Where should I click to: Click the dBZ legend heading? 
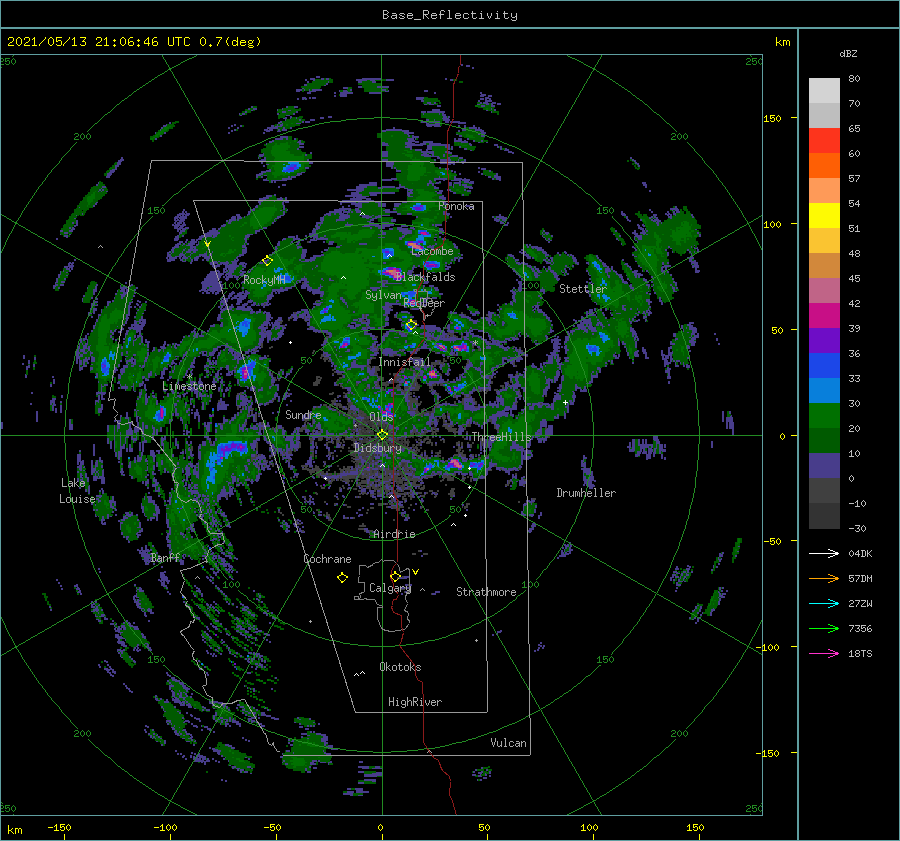[848, 53]
